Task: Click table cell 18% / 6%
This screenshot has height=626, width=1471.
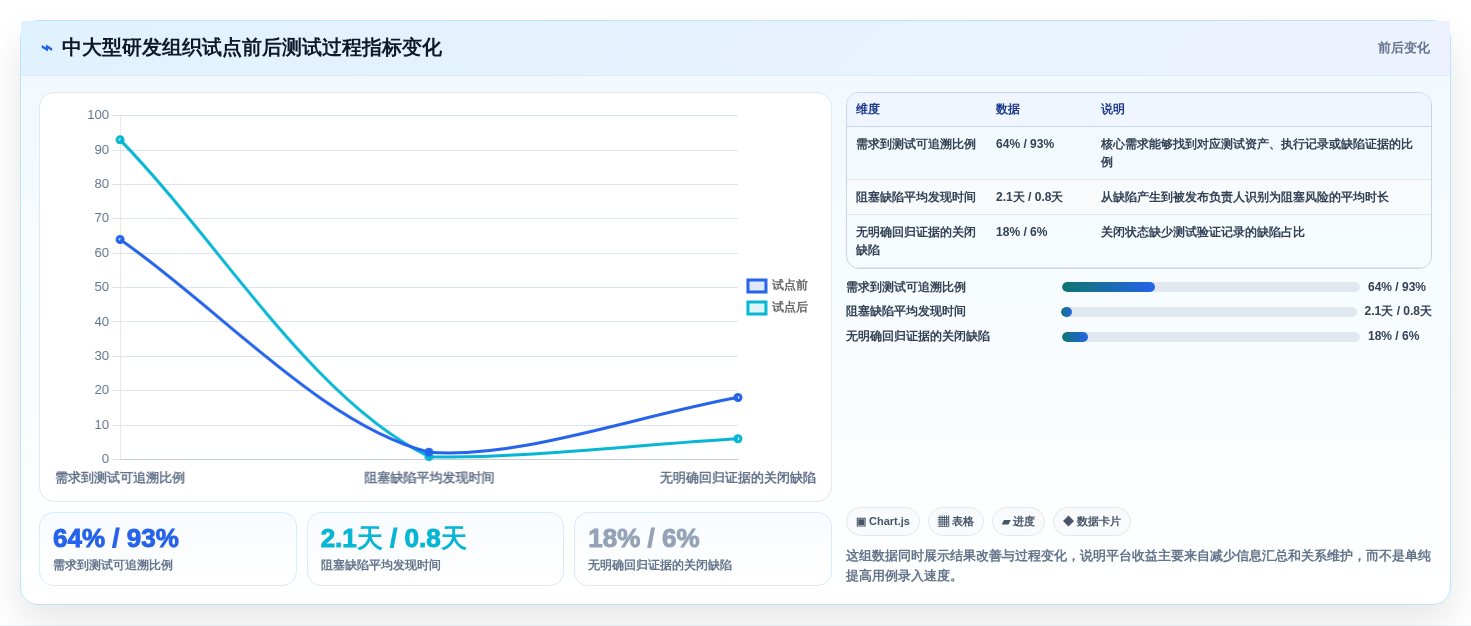Action: click(x=1021, y=232)
